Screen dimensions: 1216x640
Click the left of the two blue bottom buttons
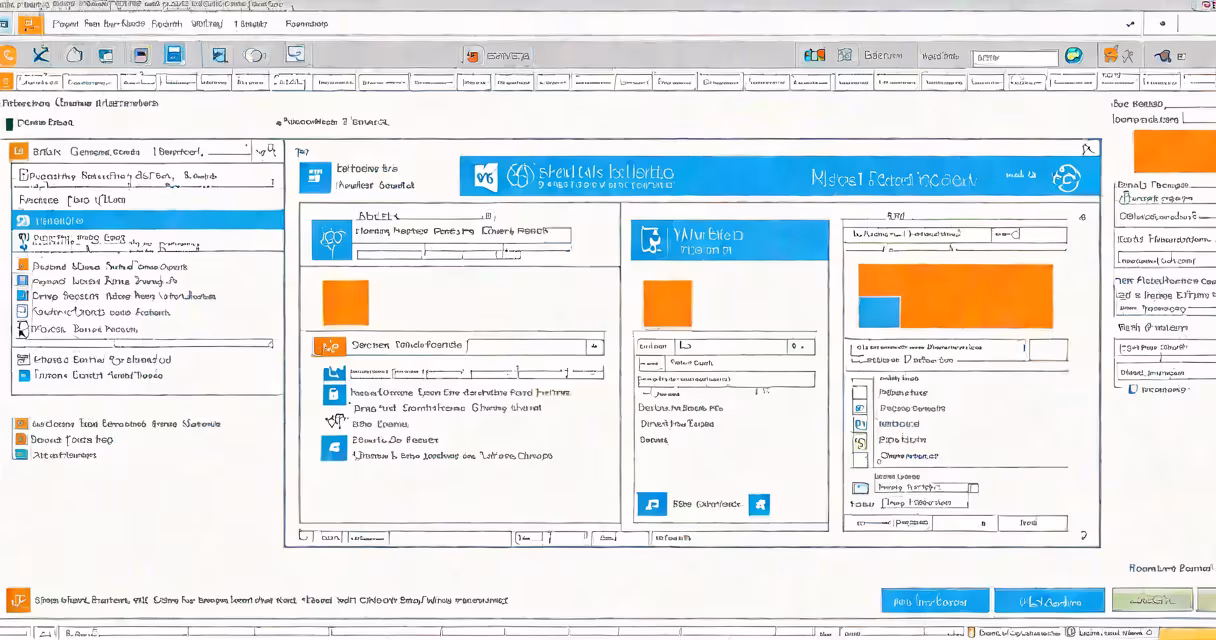935,601
